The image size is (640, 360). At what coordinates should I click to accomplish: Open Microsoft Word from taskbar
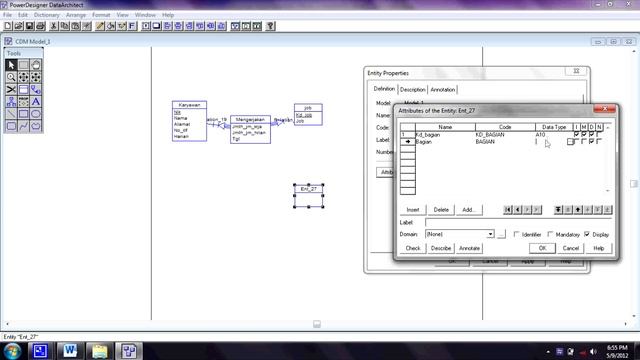pos(70,351)
